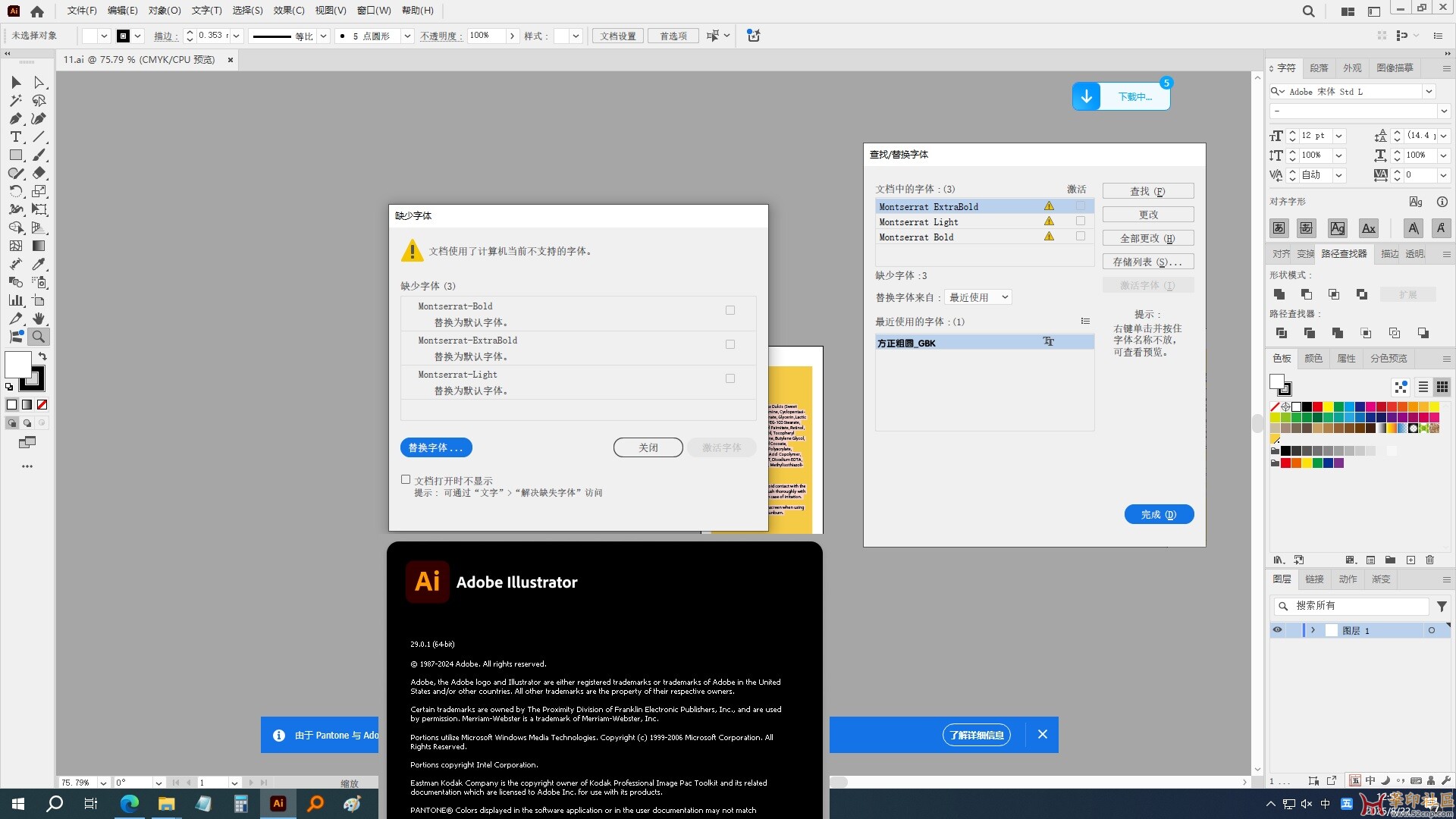Screen dimensions: 1456x819
Task: Open the 最近使用 replace font source dropdown
Action: coord(978,297)
